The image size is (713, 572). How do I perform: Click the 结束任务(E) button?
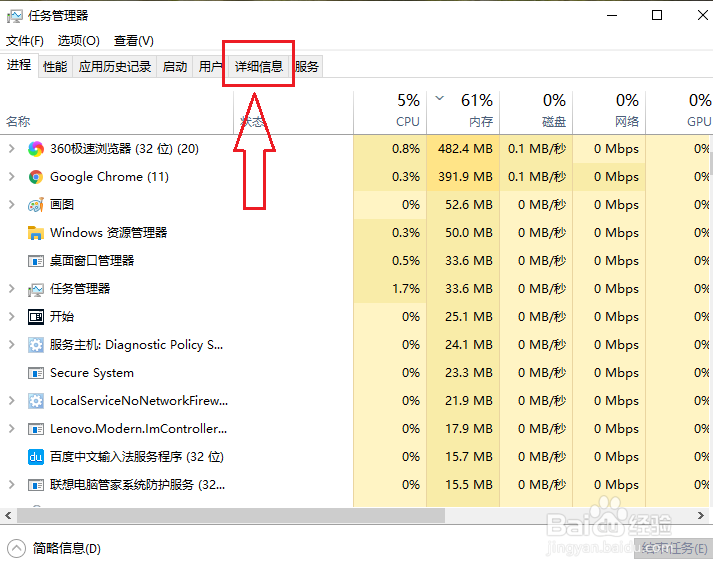[673, 549]
